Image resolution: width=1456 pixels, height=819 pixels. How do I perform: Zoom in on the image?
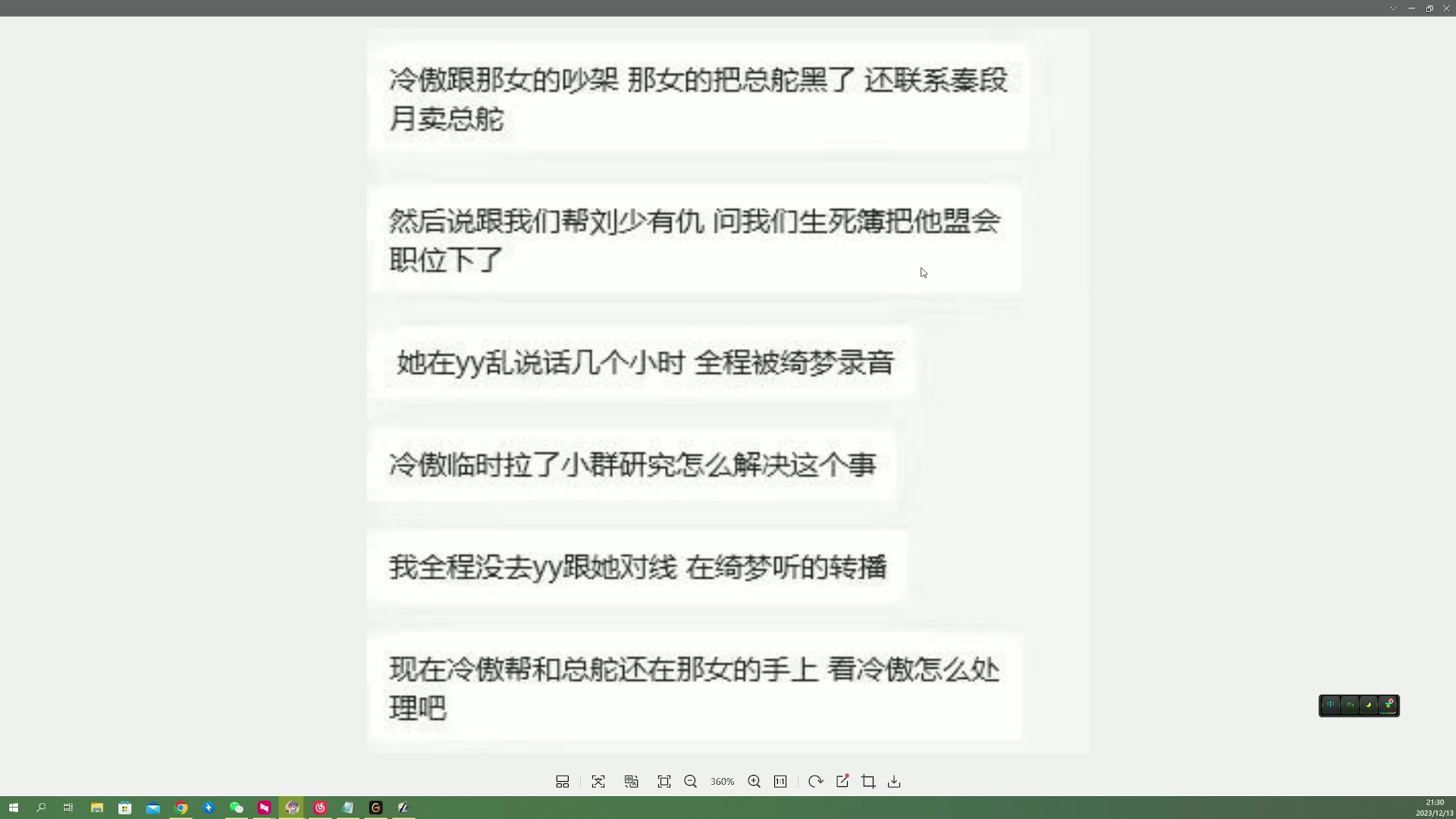[x=754, y=781]
